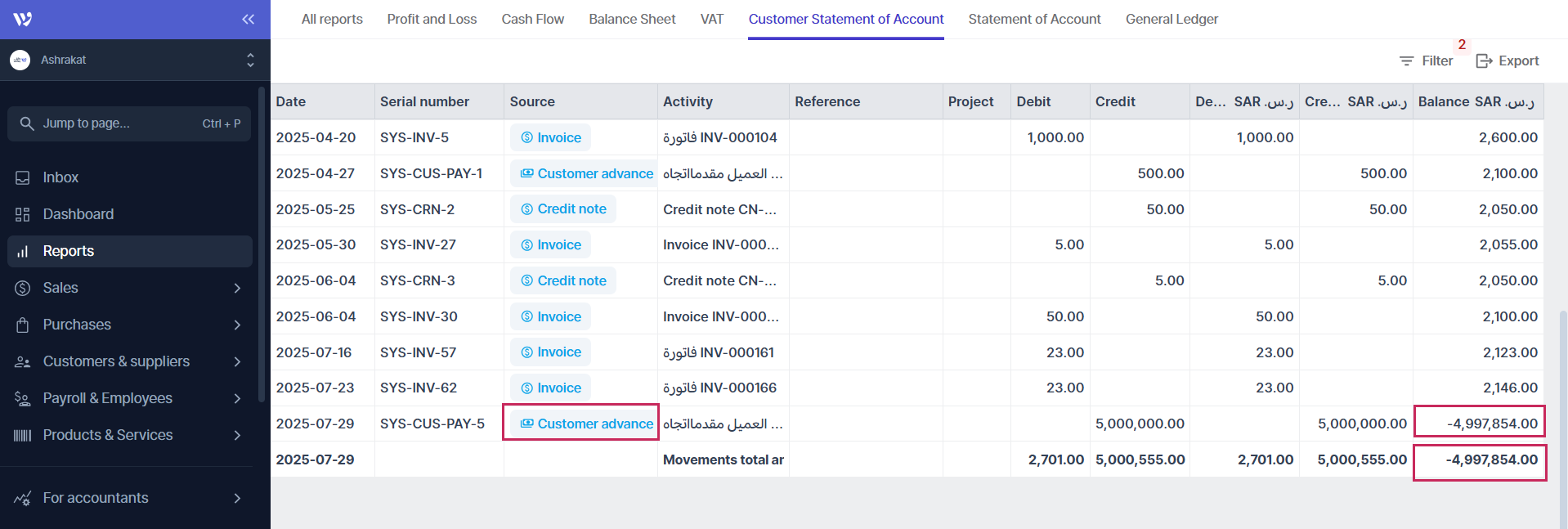Open Dashboard from the sidebar
This screenshot has height=529, width=1568.
coord(78,214)
